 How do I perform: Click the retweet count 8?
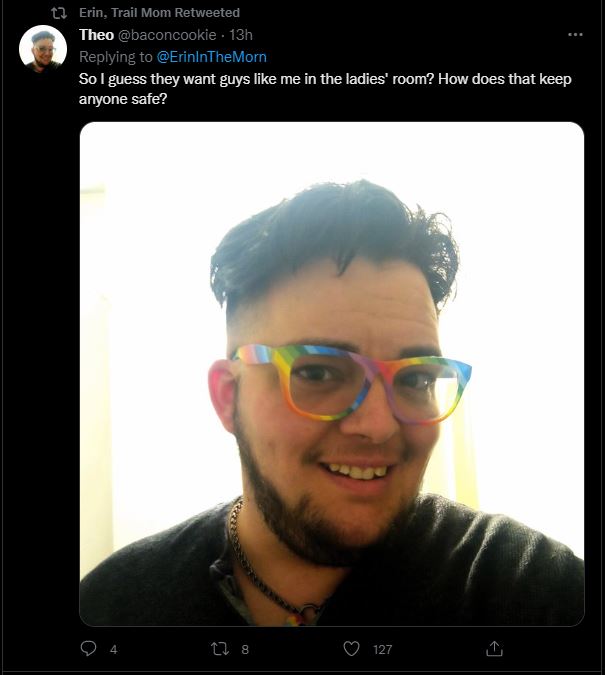[x=245, y=649]
